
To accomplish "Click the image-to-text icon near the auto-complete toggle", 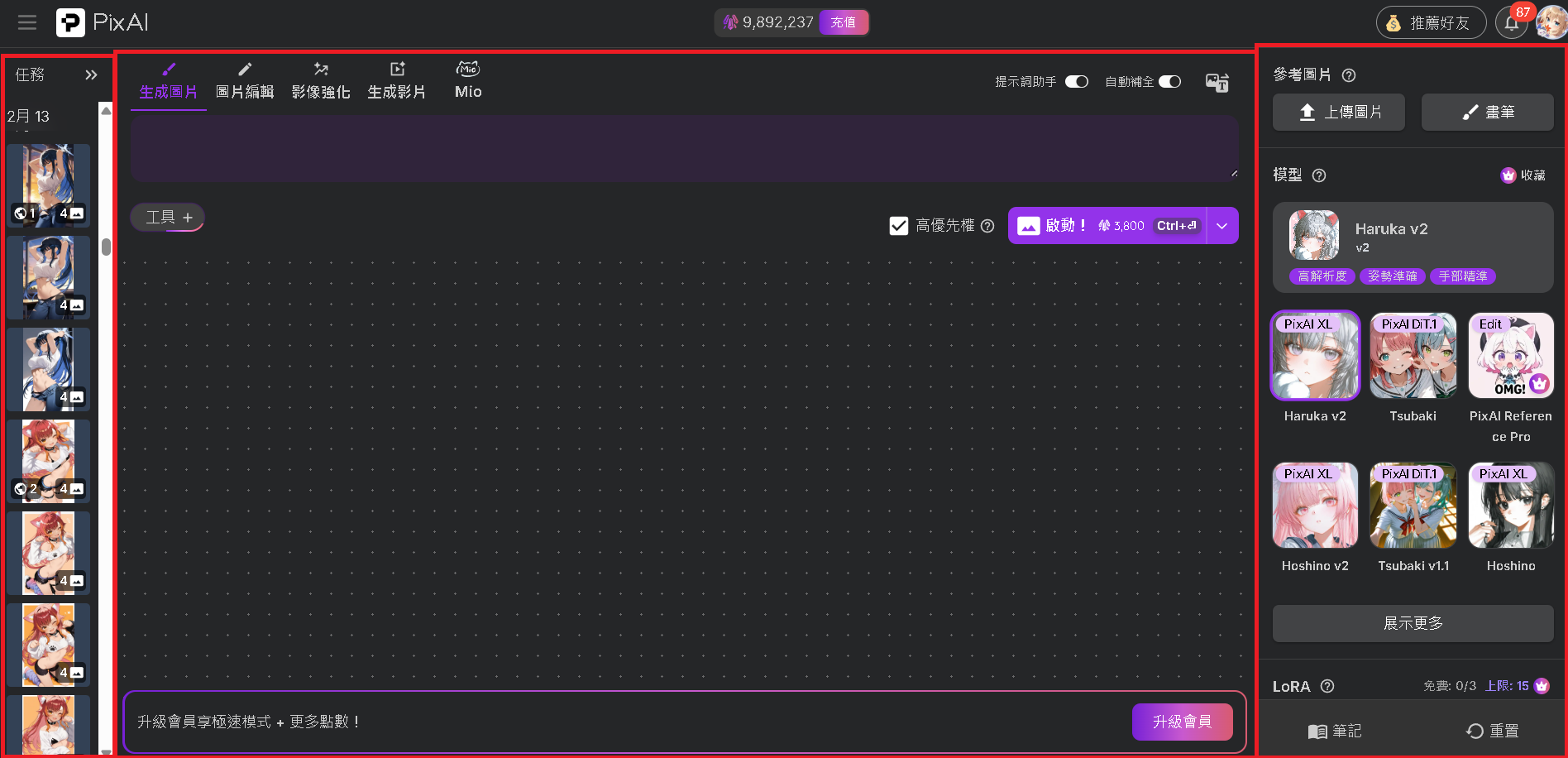I will (1217, 82).
